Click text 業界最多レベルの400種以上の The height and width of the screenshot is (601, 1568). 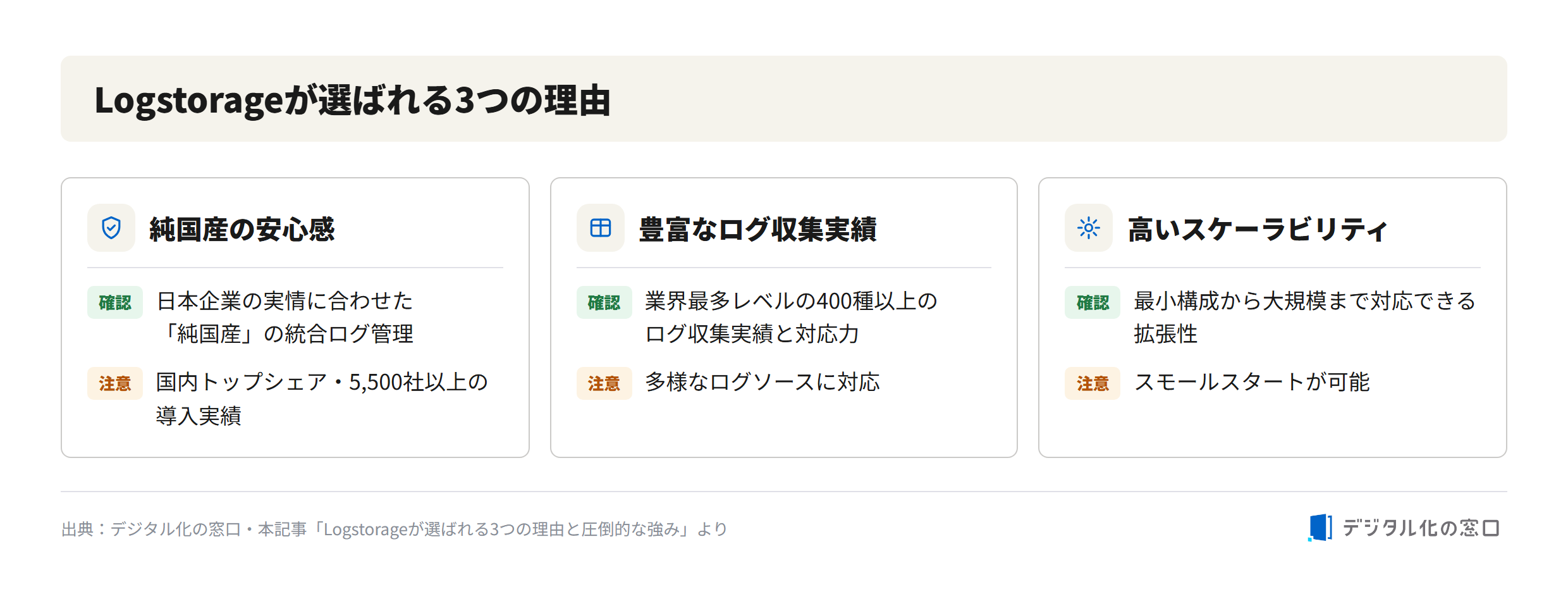click(791, 301)
